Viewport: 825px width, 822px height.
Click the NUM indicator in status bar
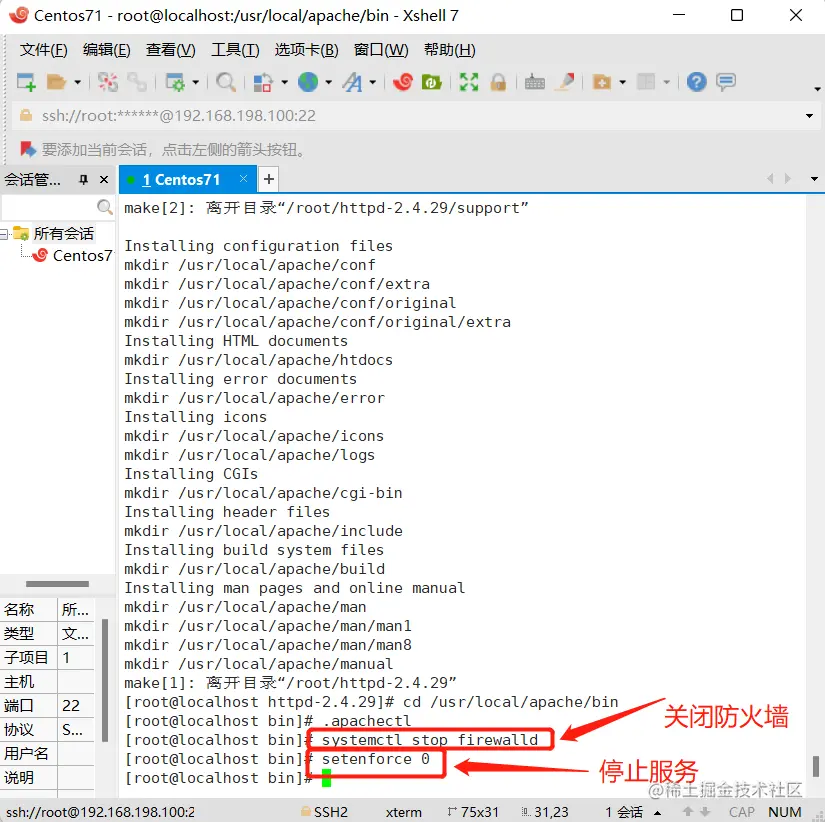pos(784,812)
